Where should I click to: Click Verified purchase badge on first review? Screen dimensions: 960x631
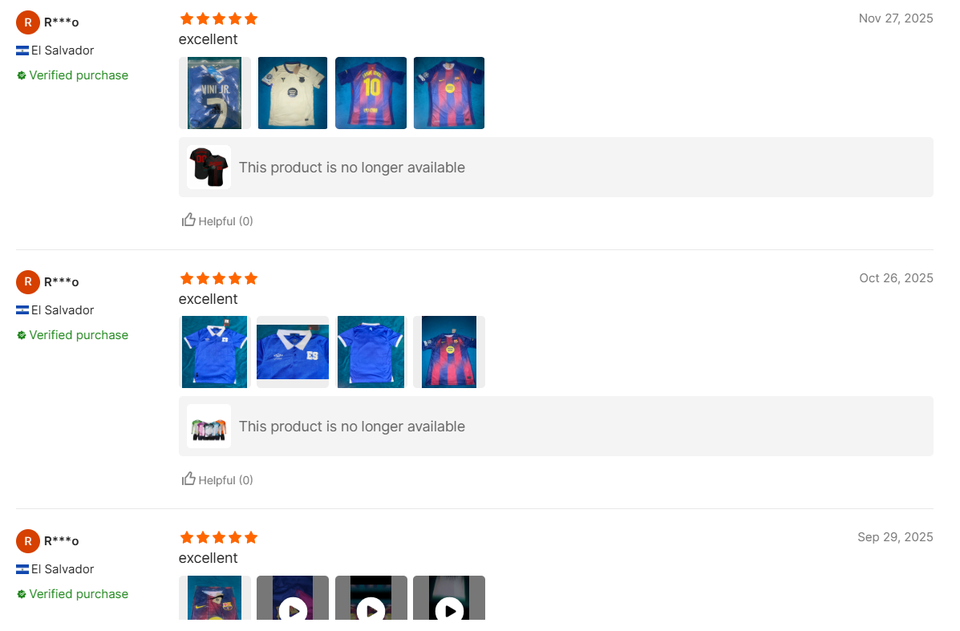tap(72, 75)
